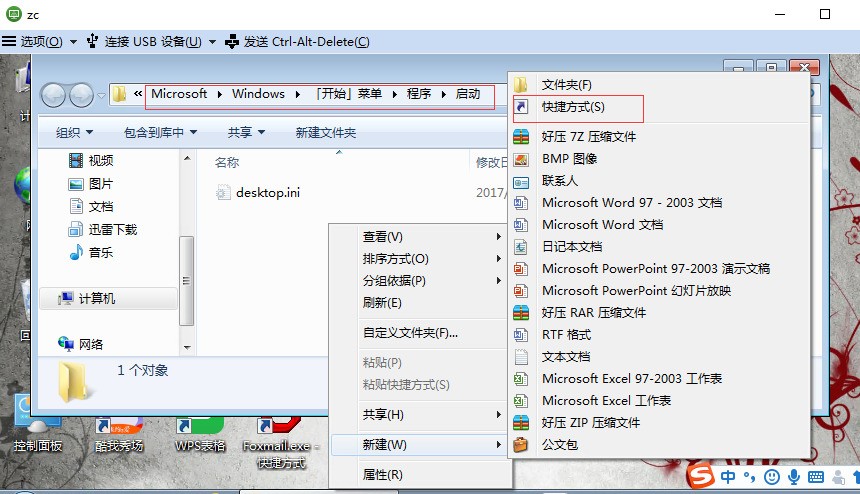Open the 连接 USB 设备(U) dropdown
The height and width of the screenshot is (494, 860).
point(151,42)
